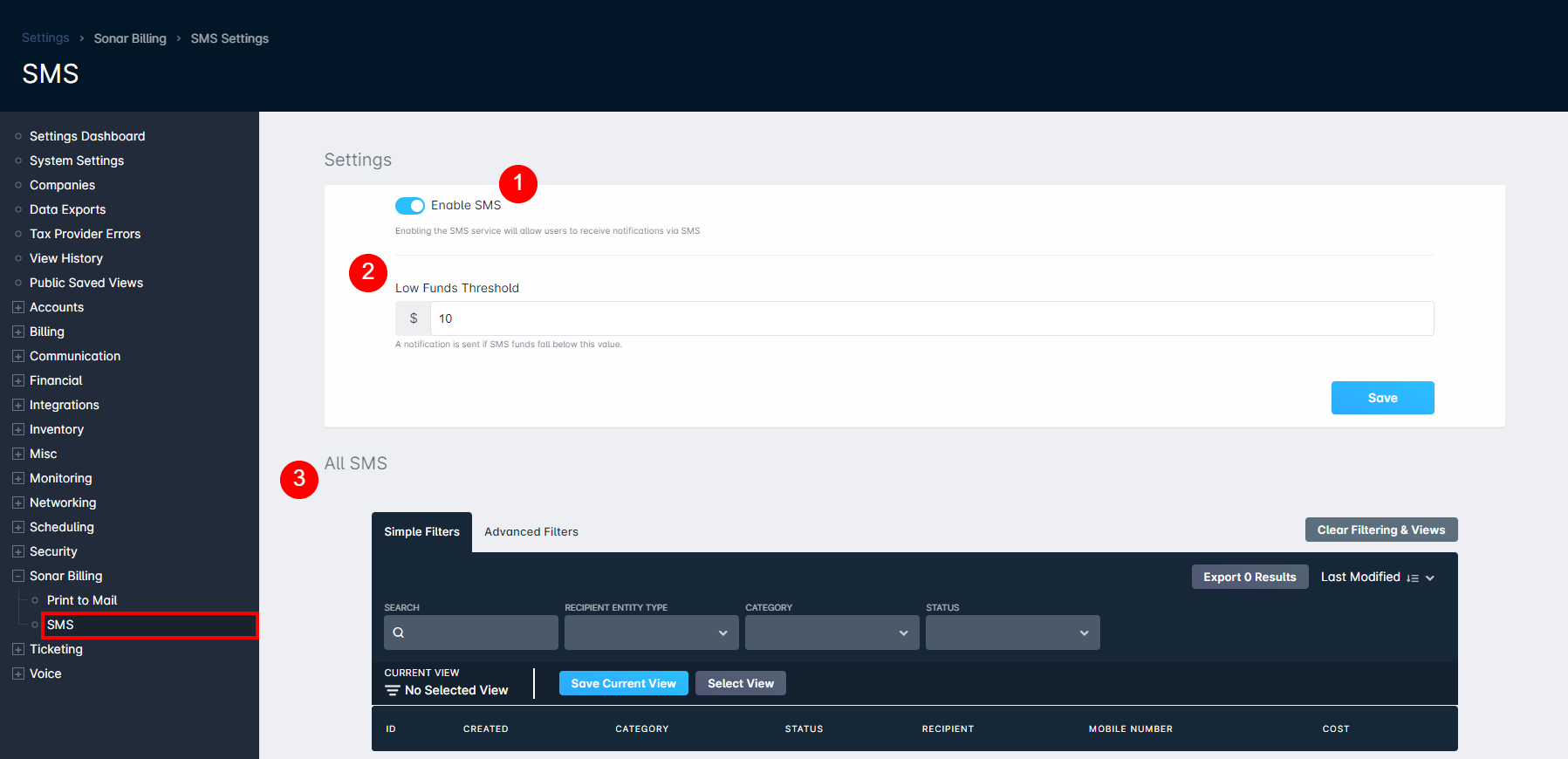Expand the Billing plus icon
The height and width of the screenshot is (759, 1568).
(x=18, y=332)
